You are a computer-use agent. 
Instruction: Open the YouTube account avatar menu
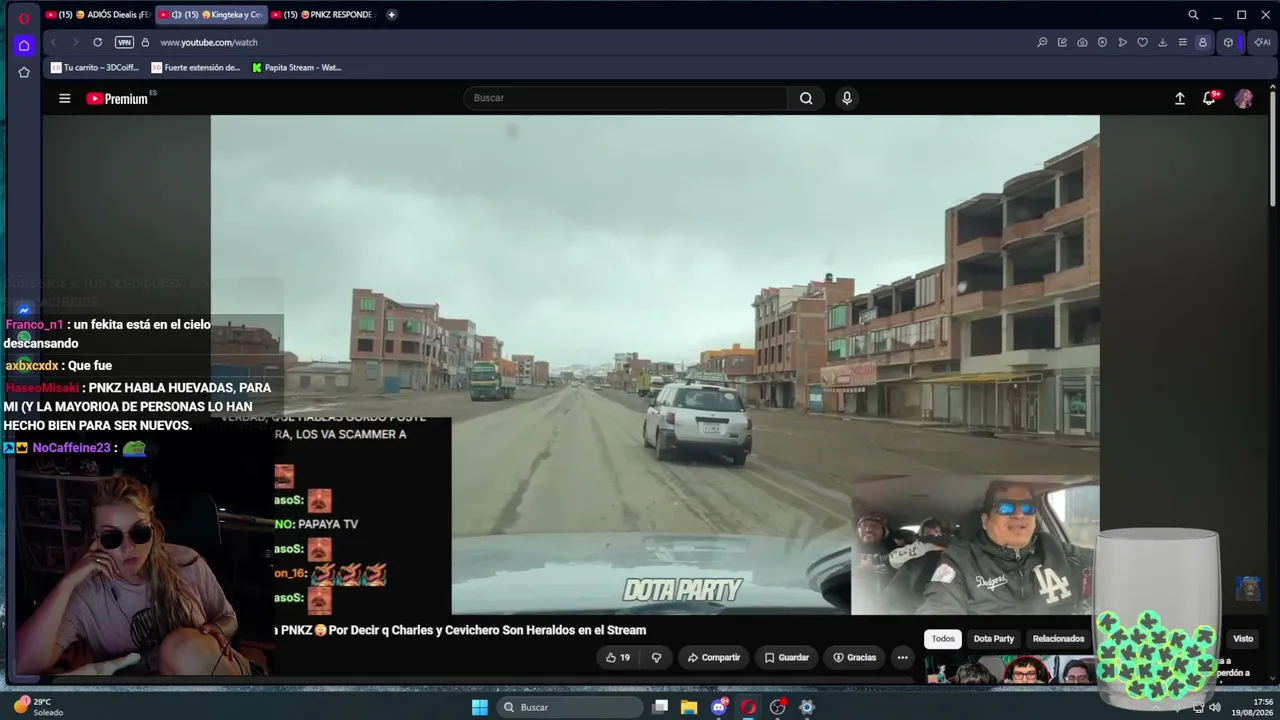(x=1244, y=98)
